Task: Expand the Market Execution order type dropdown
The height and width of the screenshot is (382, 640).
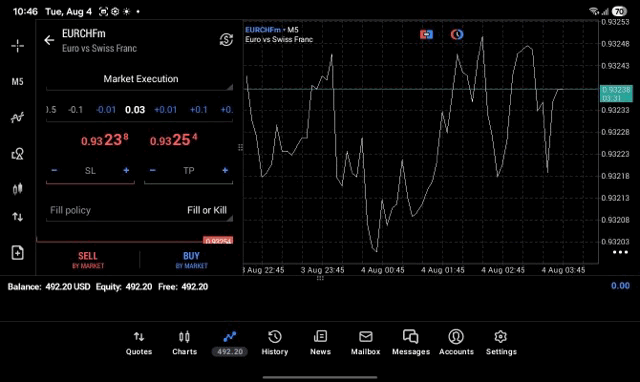Action: coord(140,79)
